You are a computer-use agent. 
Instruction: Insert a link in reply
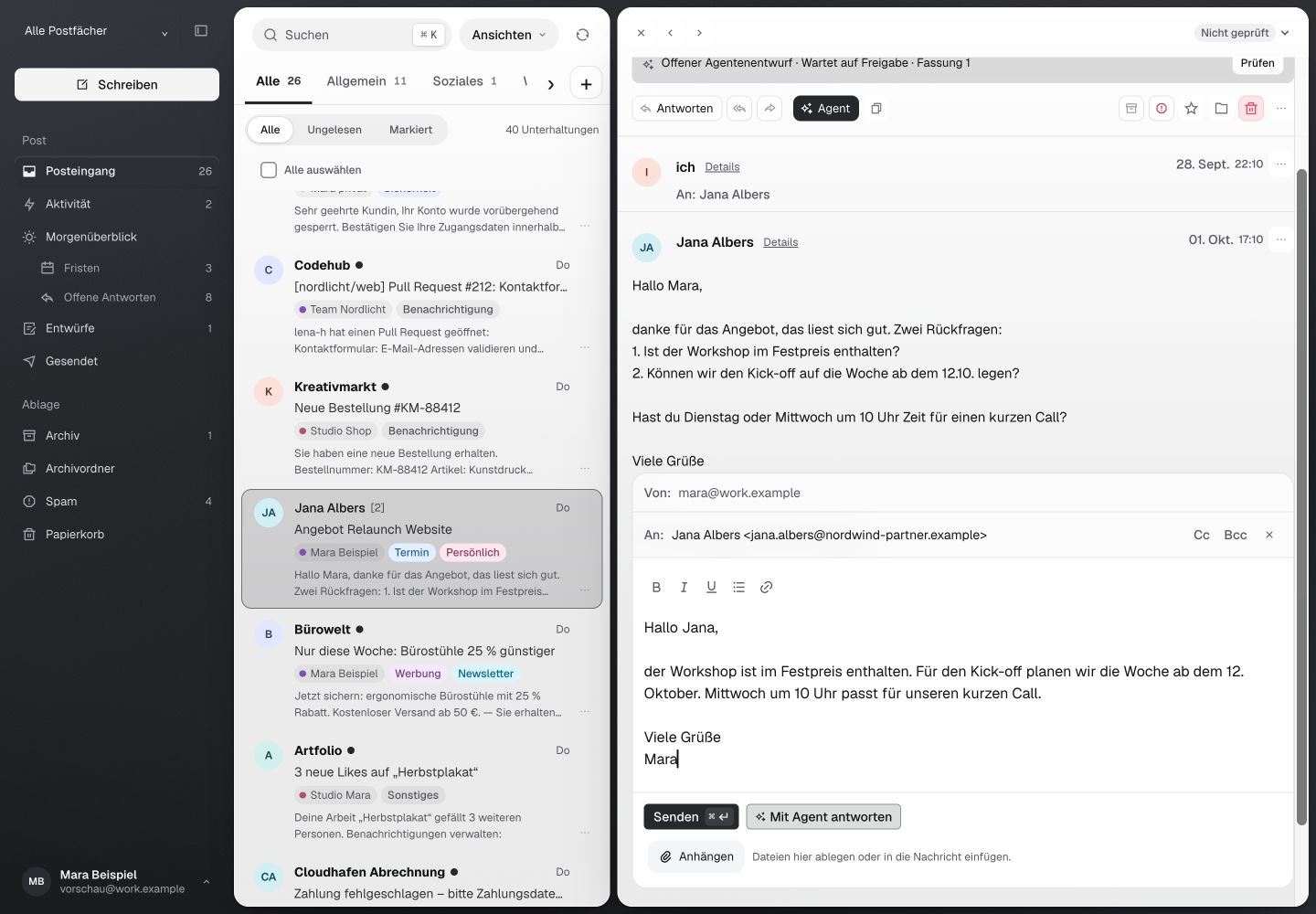[767, 587]
